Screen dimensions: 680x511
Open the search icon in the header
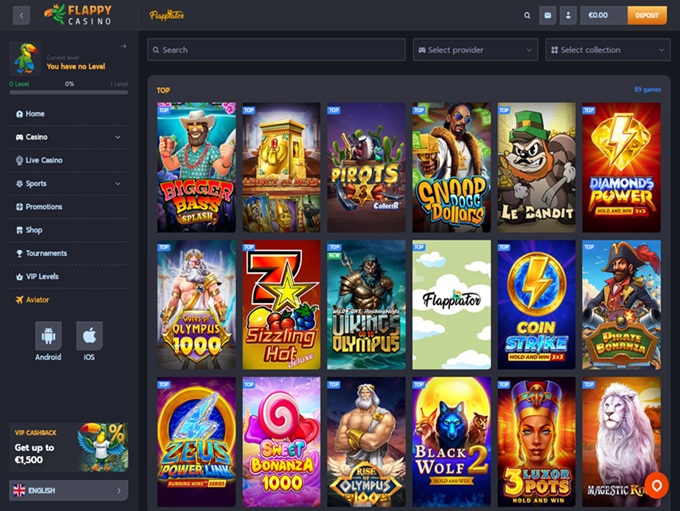[x=527, y=15]
